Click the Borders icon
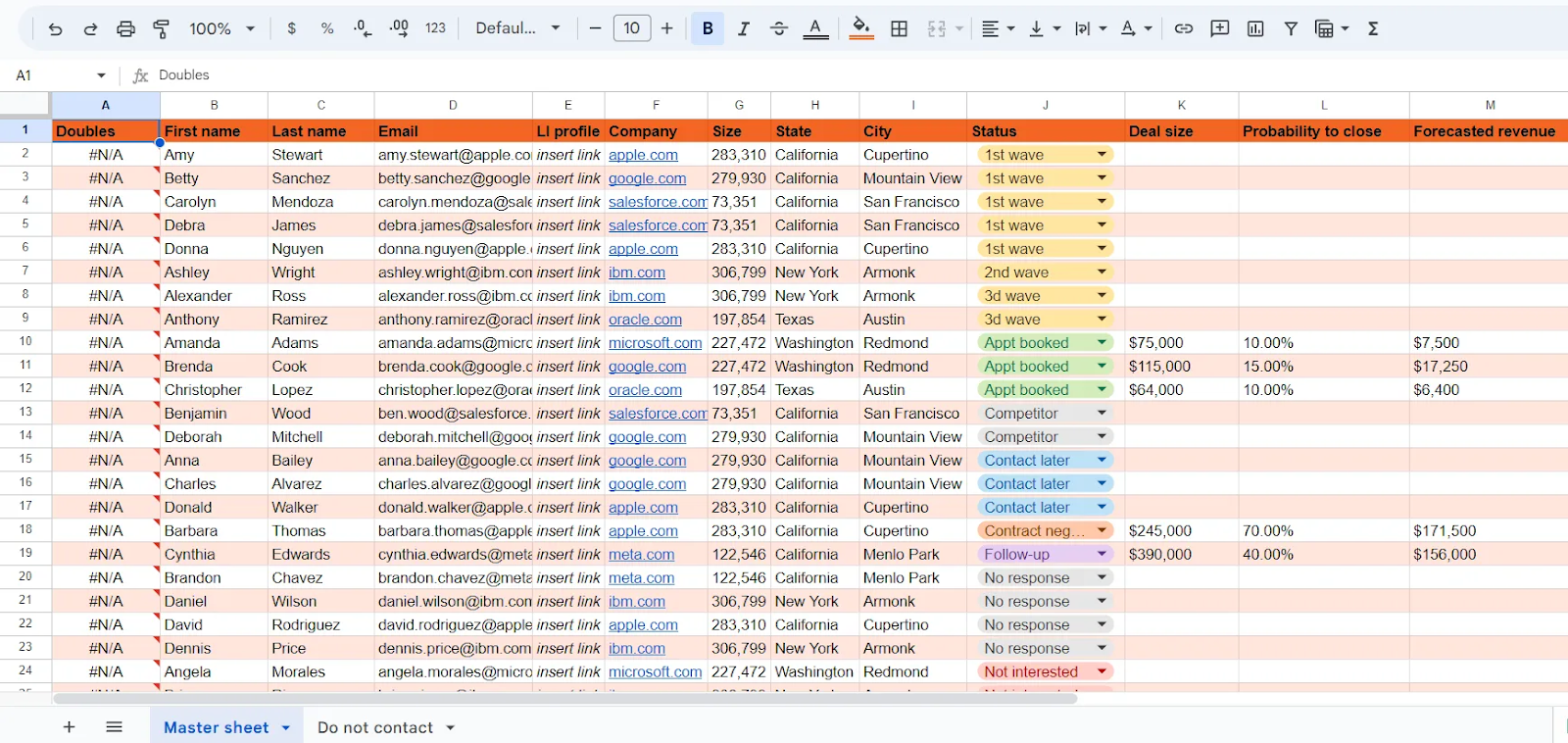 click(899, 28)
